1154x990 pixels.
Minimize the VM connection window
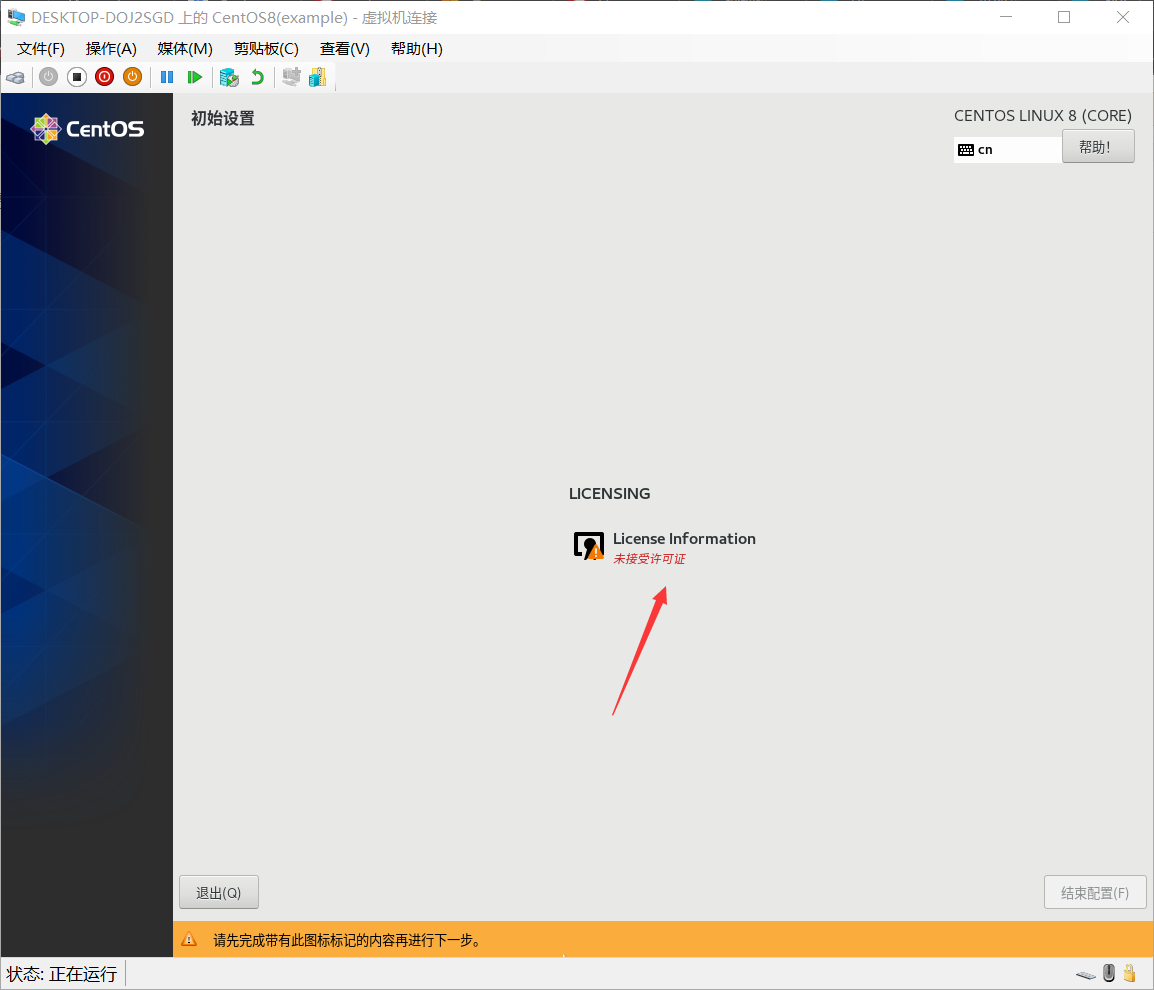click(1006, 17)
